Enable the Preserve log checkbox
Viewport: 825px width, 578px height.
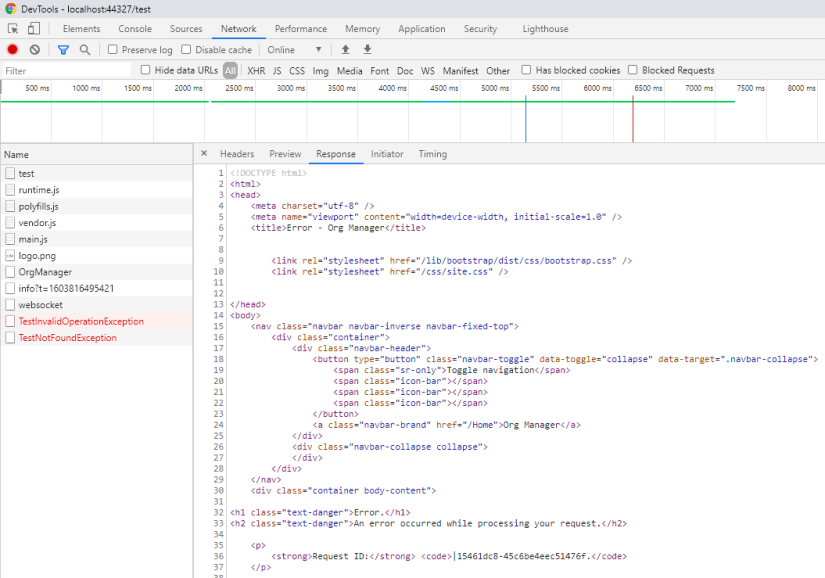[x=113, y=49]
